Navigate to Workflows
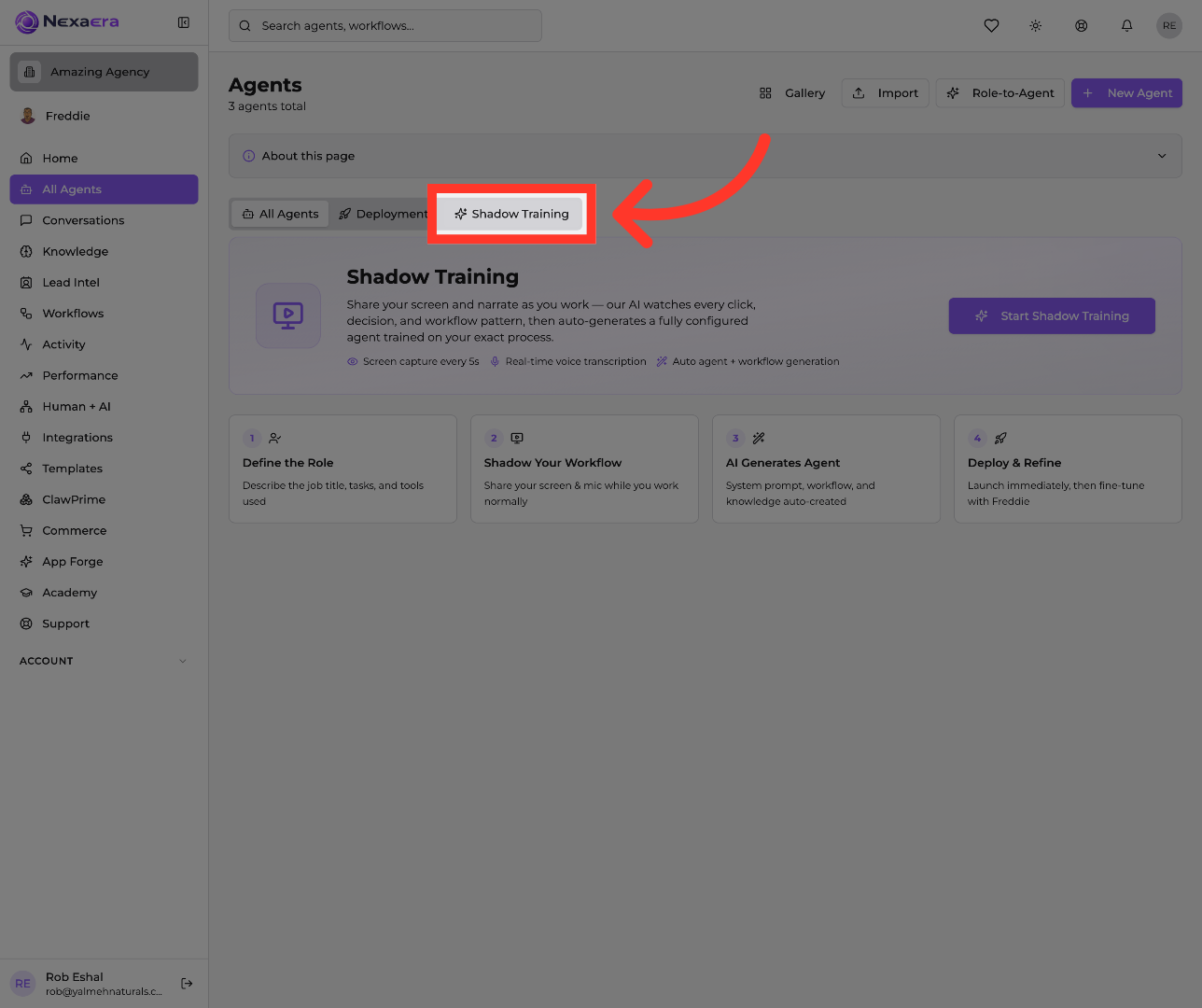The width and height of the screenshot is (1202, 1008). click(x=104, y=314)
